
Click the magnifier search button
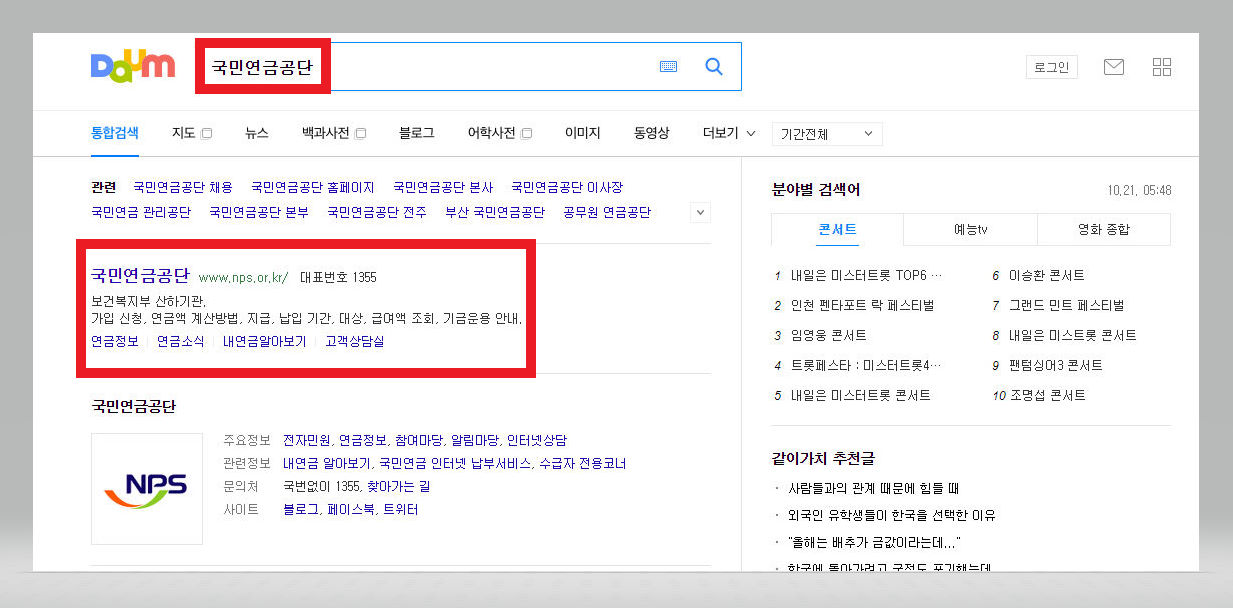(x=714, y=67)
